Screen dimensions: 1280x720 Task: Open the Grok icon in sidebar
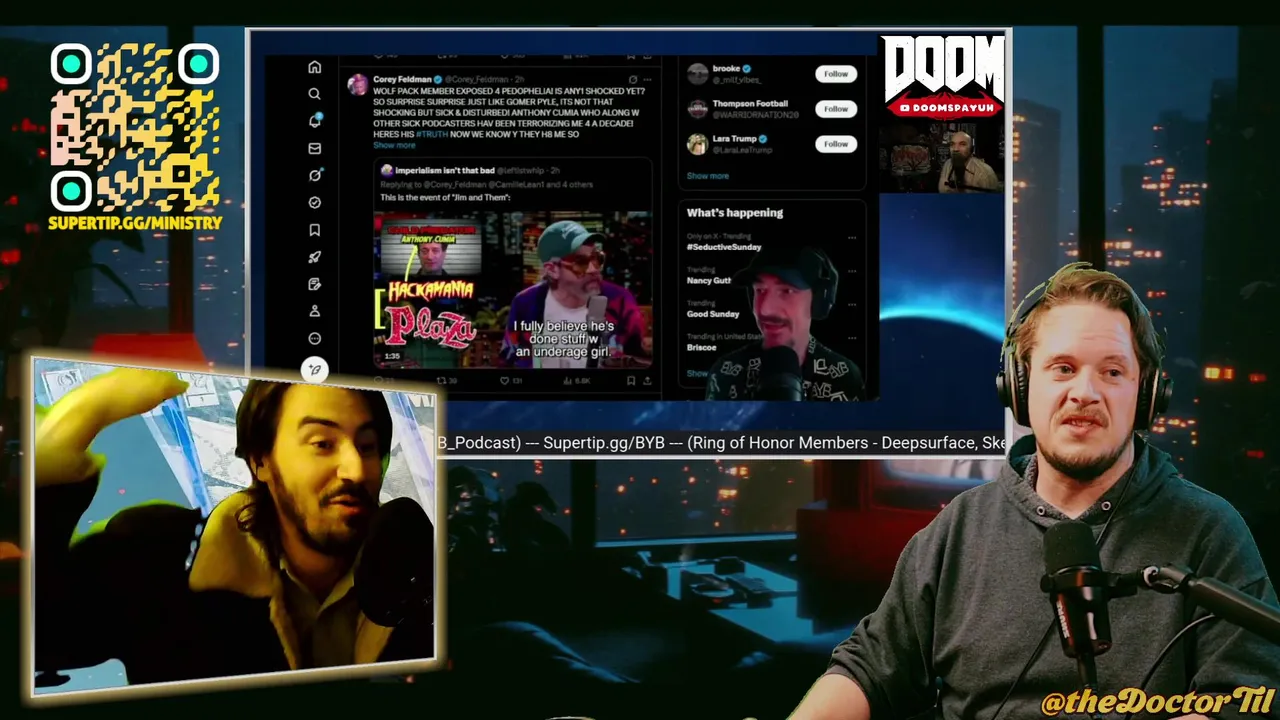point(314,175)
